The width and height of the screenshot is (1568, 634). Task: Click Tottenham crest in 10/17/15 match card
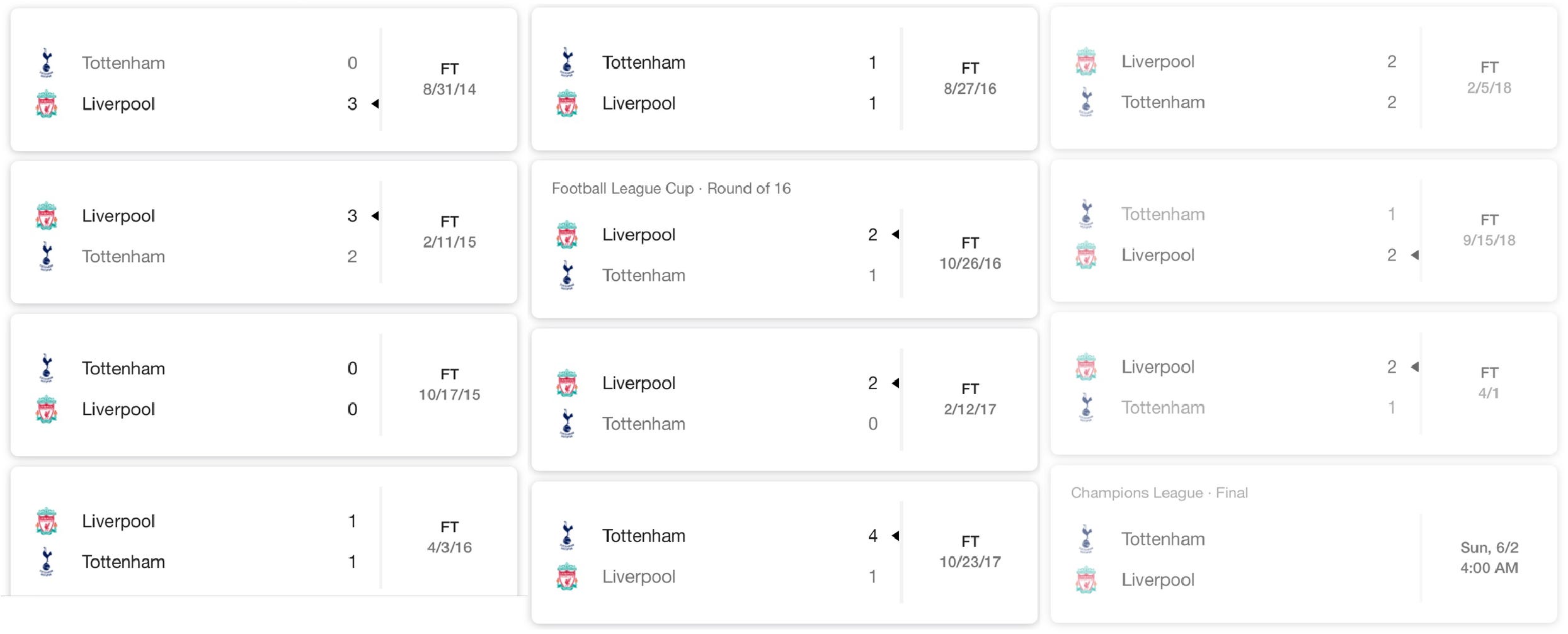pyautogui.click(x=47, y=368)
